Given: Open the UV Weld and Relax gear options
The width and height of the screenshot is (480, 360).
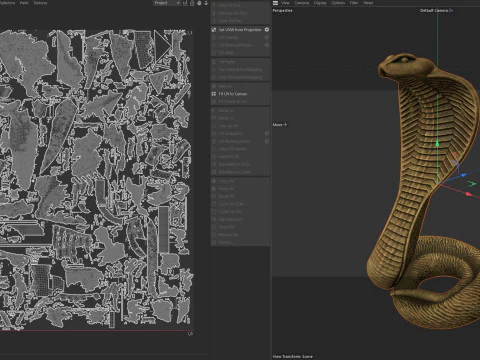Looking at the screenshot, I should click(267, 45).
